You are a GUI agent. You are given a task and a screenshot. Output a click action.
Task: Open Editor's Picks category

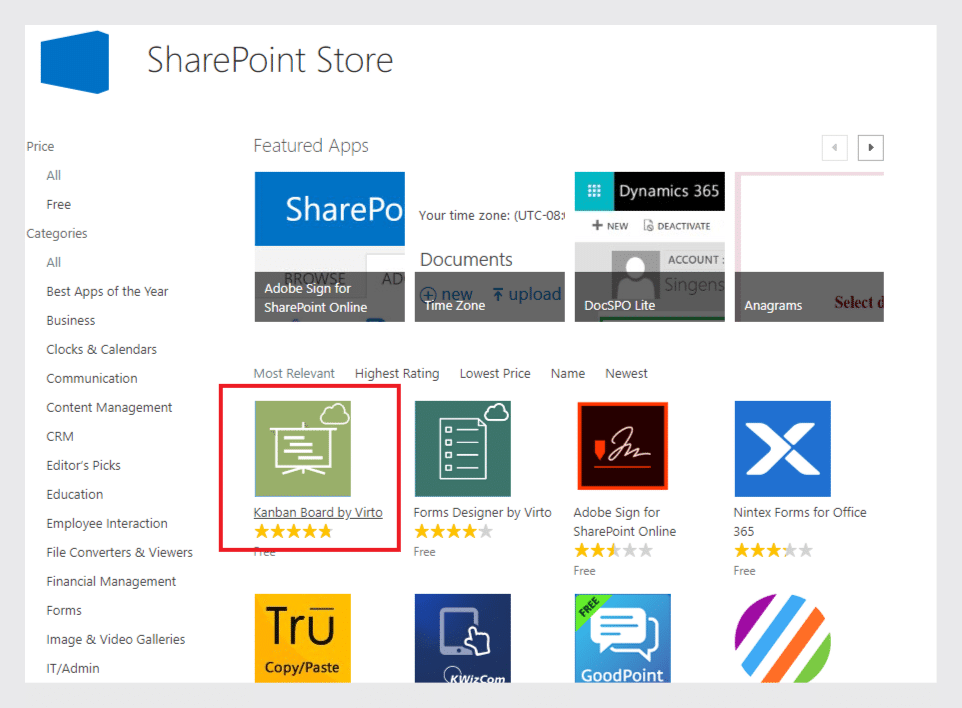pos(83,465)
